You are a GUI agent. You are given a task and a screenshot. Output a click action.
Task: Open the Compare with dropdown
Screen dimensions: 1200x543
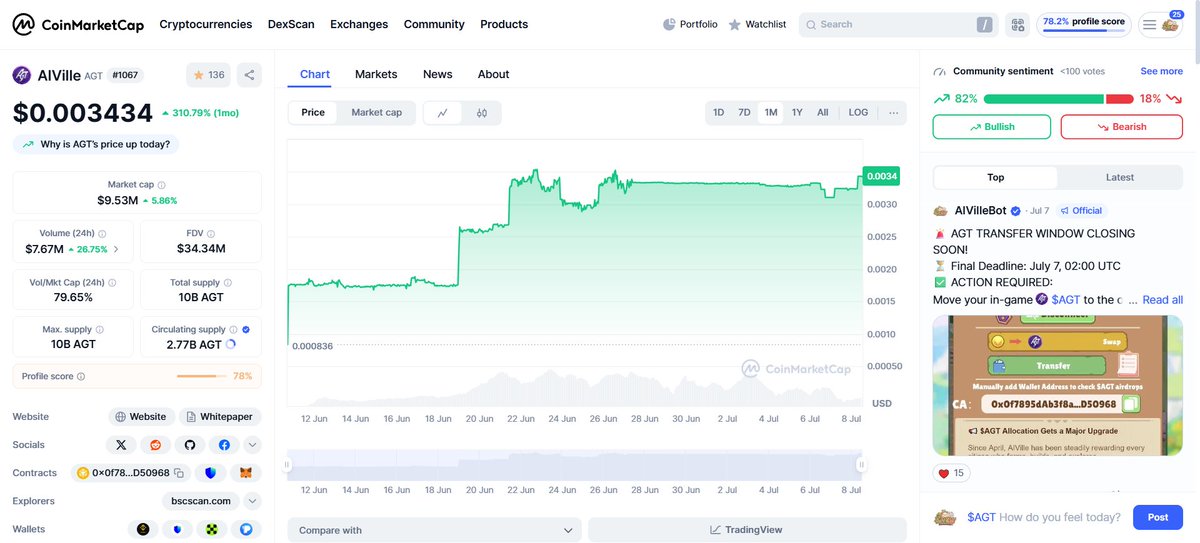[434, 530]
